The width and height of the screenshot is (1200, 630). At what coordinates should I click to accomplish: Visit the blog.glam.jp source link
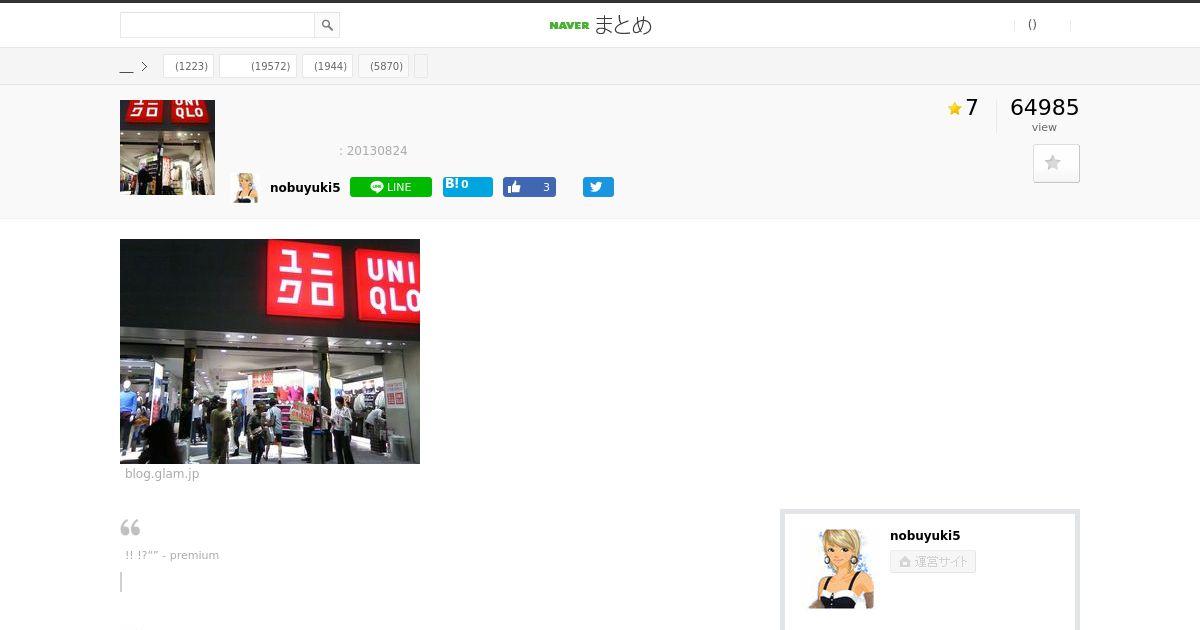tap(162, 474)
